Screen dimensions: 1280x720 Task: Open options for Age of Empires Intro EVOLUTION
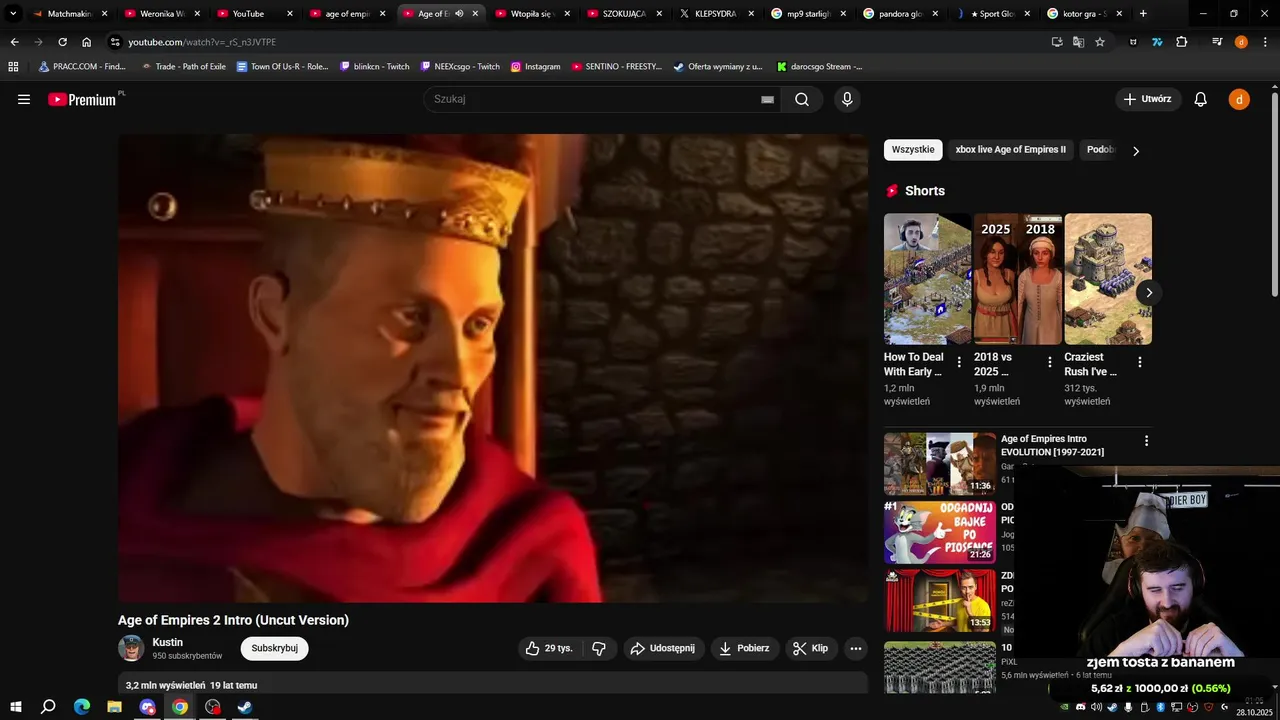click(1146, 441)
